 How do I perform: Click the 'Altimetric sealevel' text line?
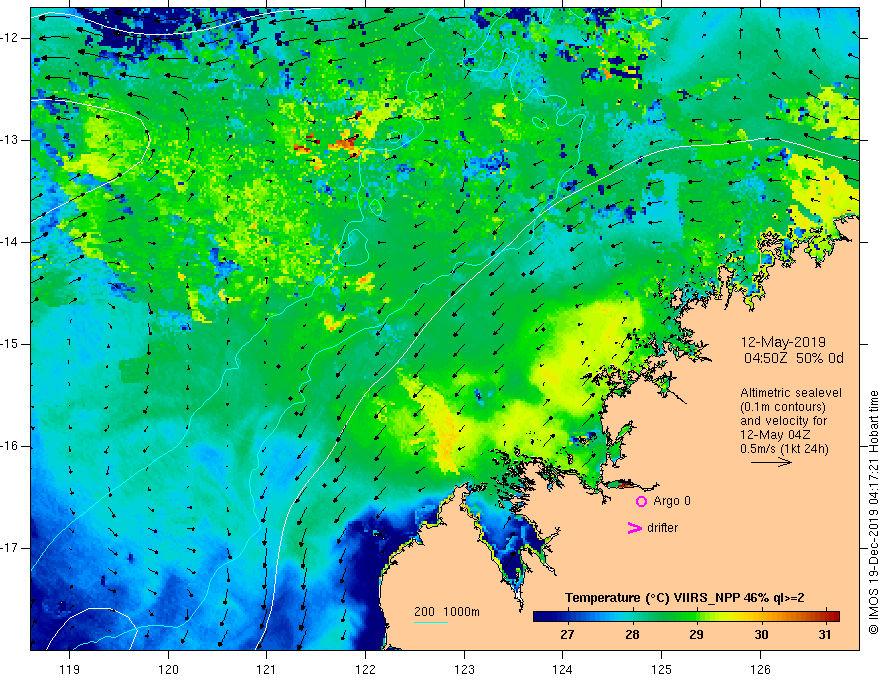click(791, 393)
